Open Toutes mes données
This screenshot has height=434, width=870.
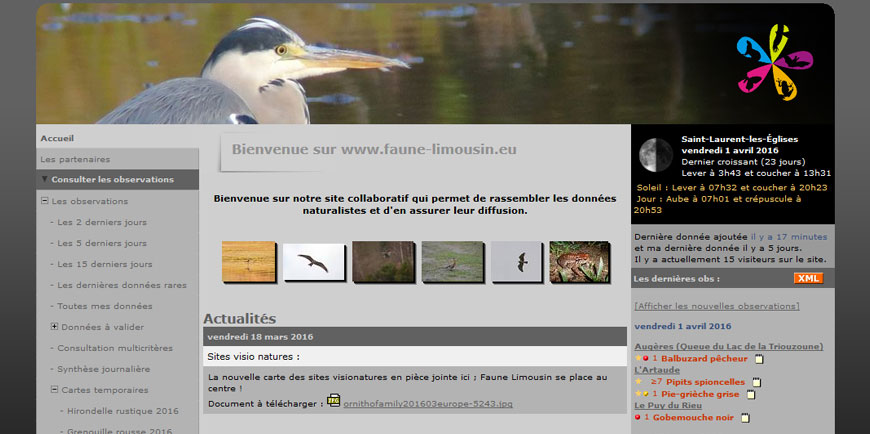tap(105, 306)
